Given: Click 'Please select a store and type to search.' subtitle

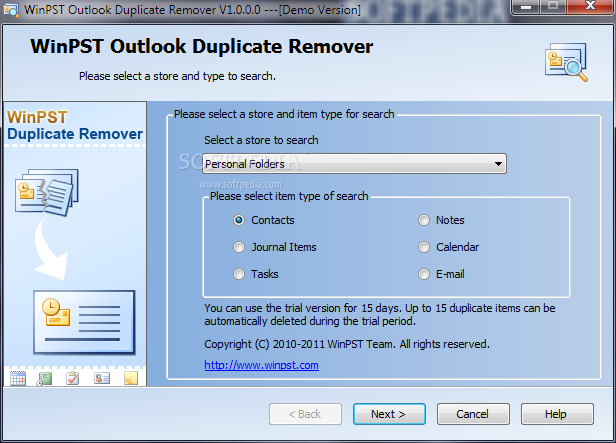Looking at the screenshot, I should (x=177, y=76).
